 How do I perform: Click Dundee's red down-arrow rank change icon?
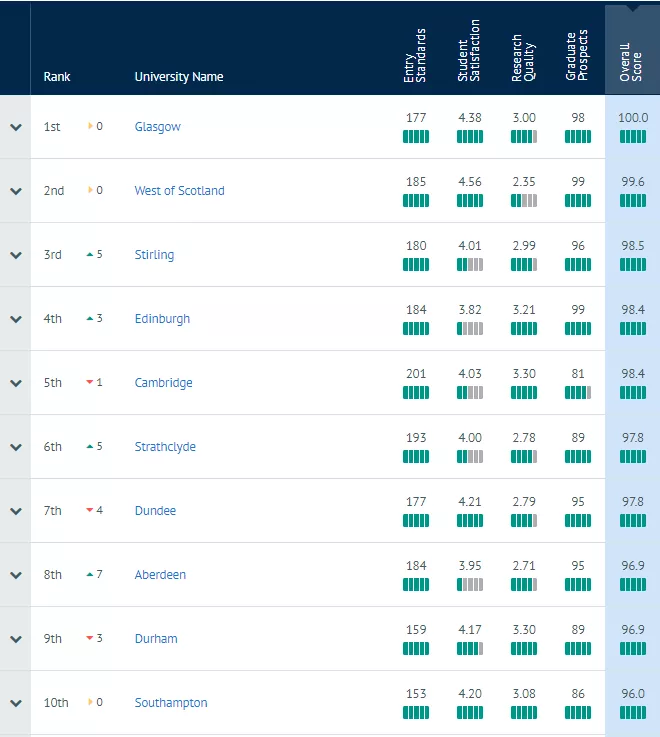[x=90, y=510]
